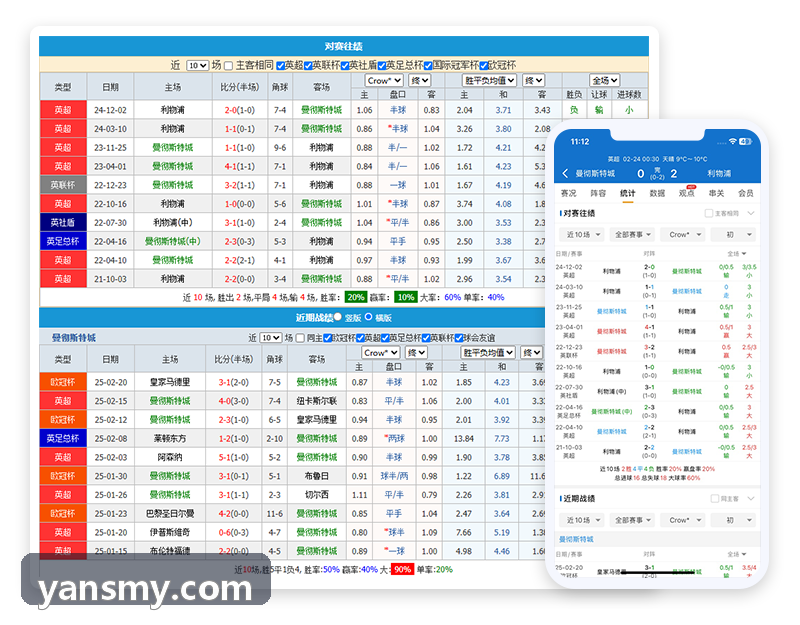
Task: Click 欧冠杯 type cell on 25-02-20 row
Action: pos(63,382)
